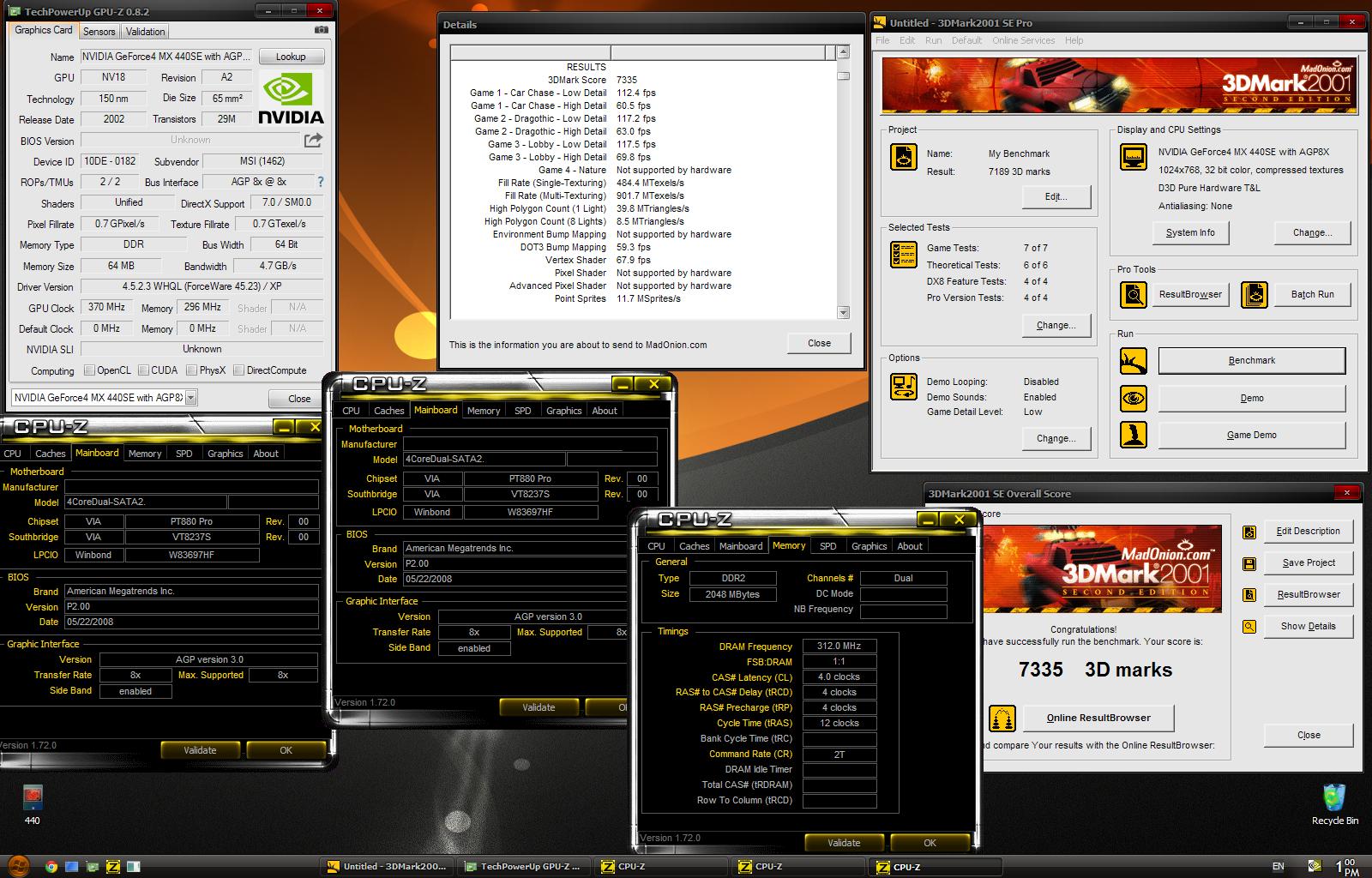
Task: Click the NVIDIA tray icon in taskbar
Action: [x=1315, y=866]
